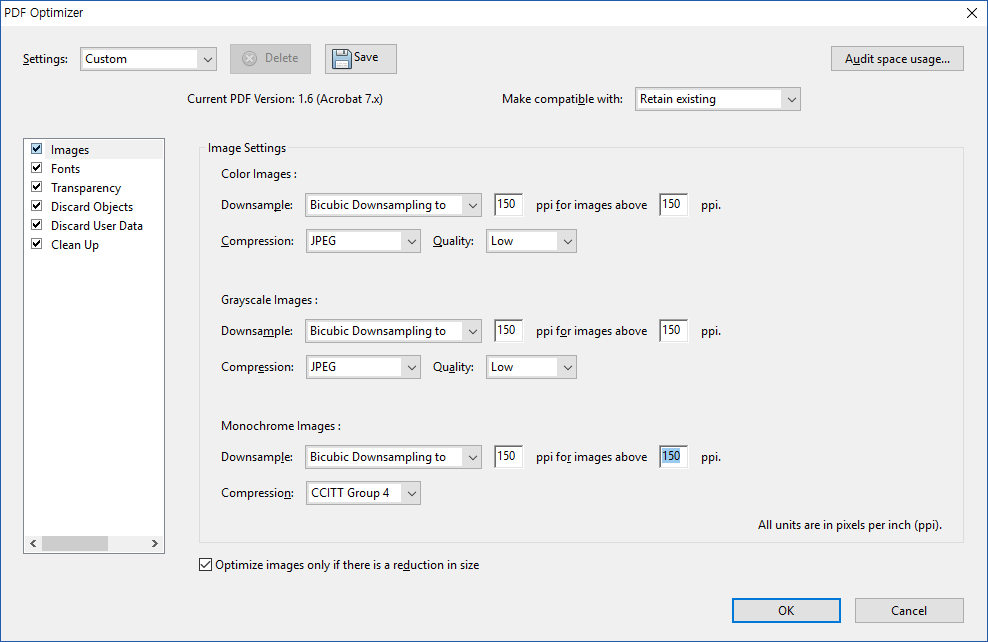
Task: Uncheck the Images panel checkbox
Action: tap(37, 149)
